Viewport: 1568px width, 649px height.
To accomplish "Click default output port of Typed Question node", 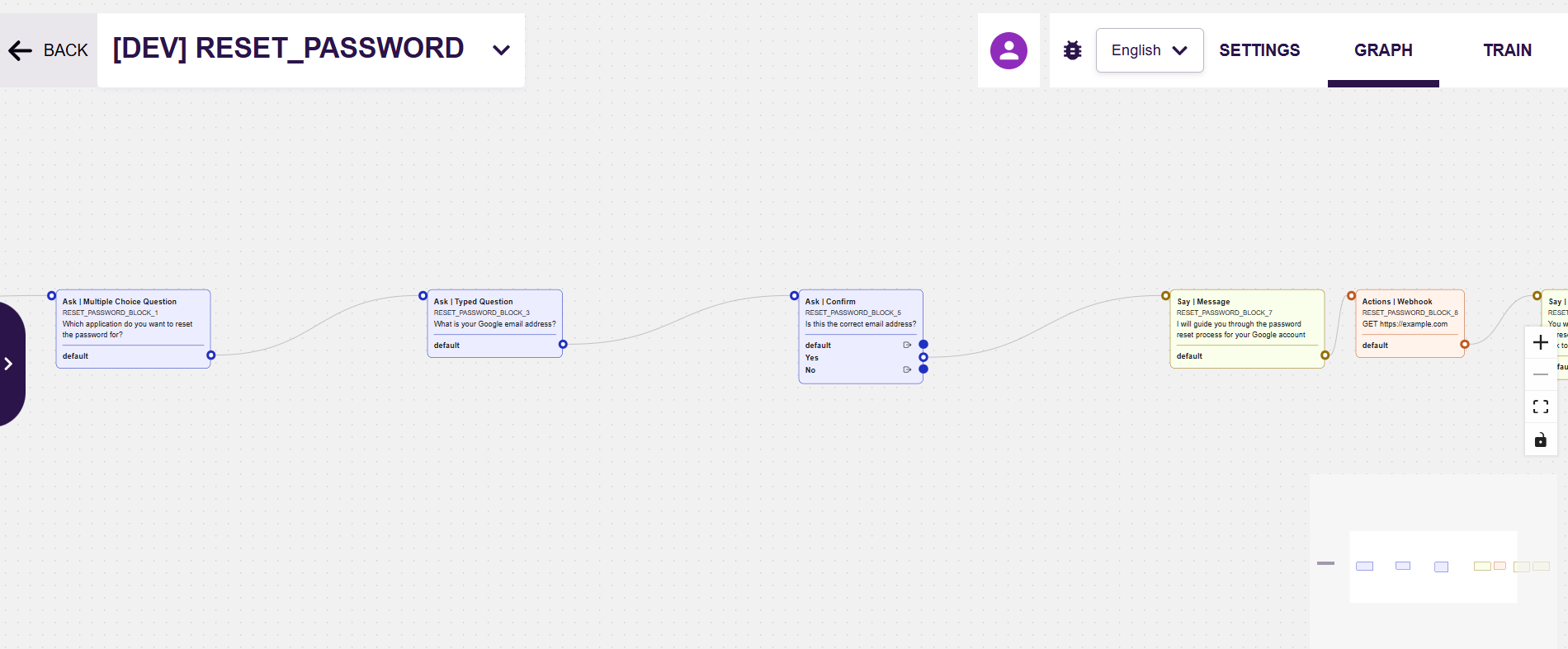I will click(563, 344).
